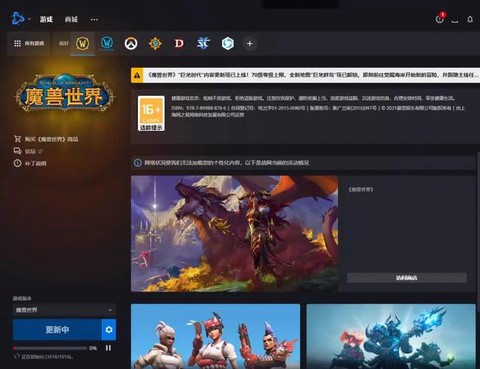
Task: Open the 所有游戏 all games grid
Action: point(29,43)
